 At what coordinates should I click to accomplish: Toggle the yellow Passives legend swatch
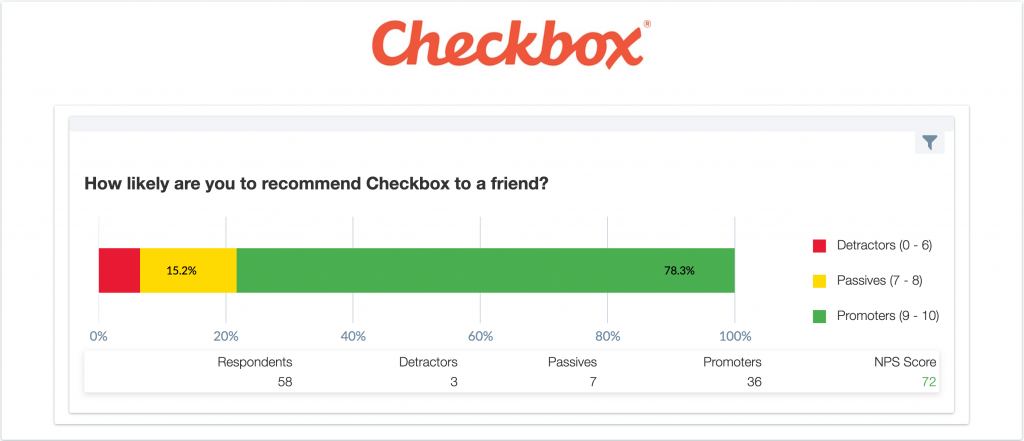pyautogui.click(x=820, y=281)
